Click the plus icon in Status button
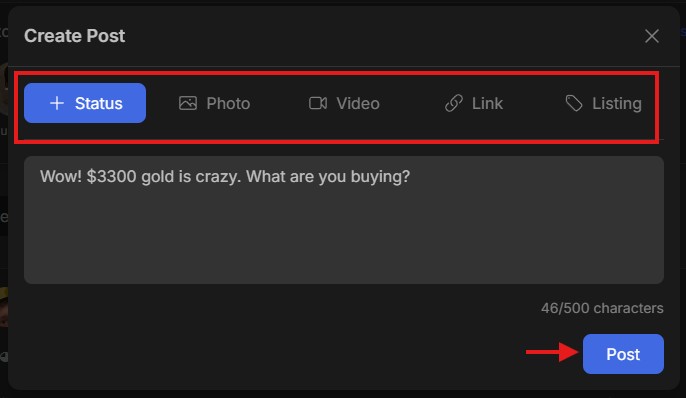 pos(57,103)
